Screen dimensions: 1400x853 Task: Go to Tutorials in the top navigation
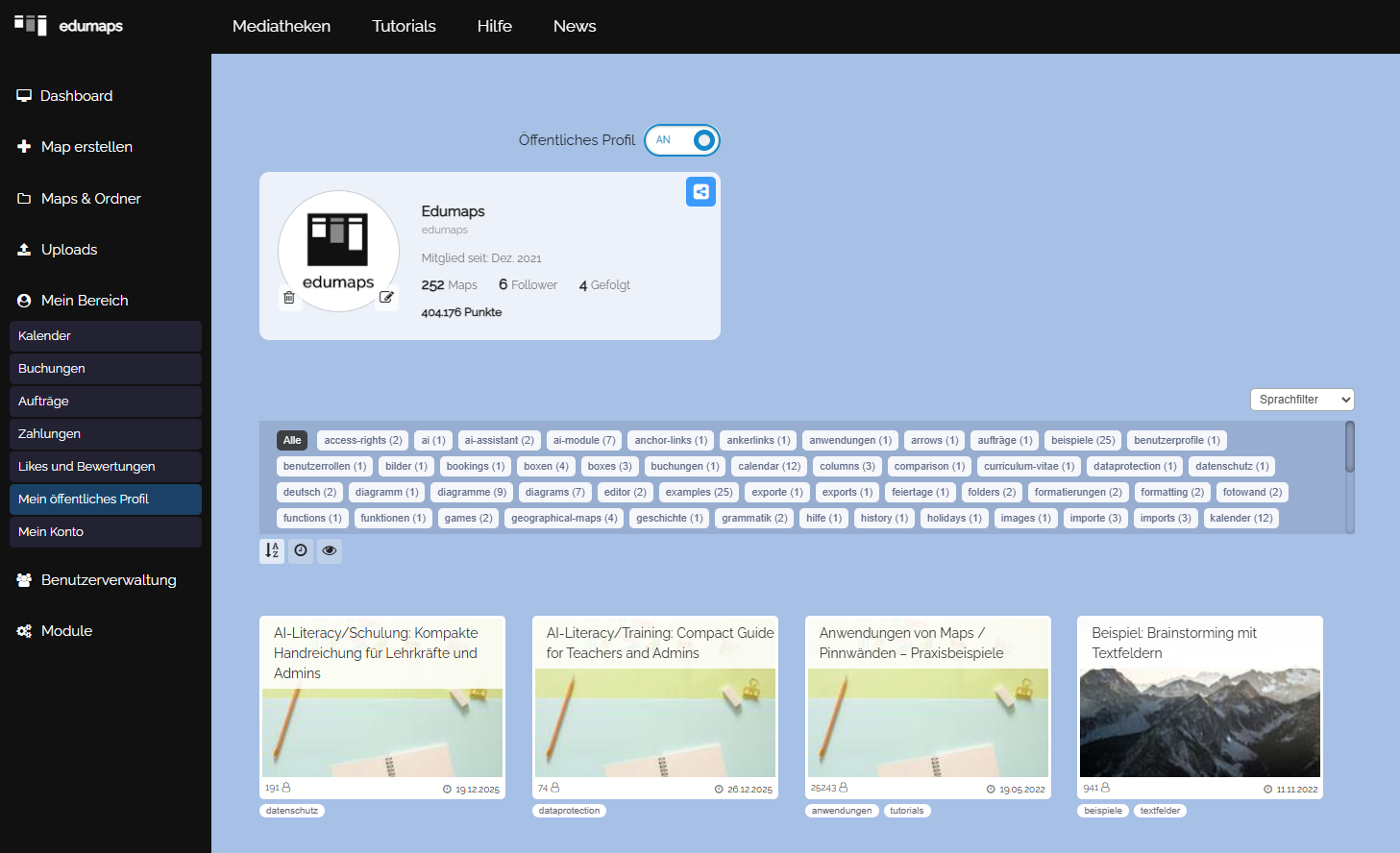[x=404, y=26]
